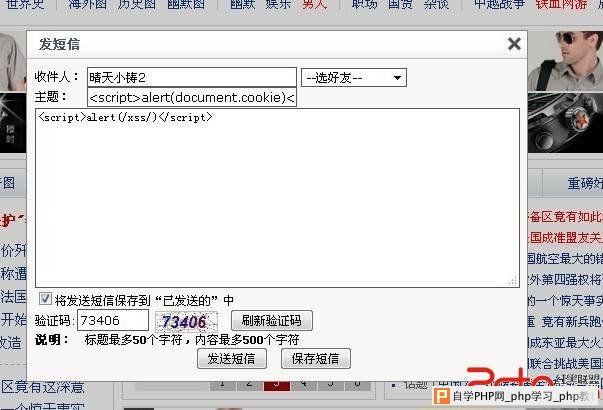Close the 发短信 dialog
This screenshot has width=603, height=410.
click(x=514, y=43)
